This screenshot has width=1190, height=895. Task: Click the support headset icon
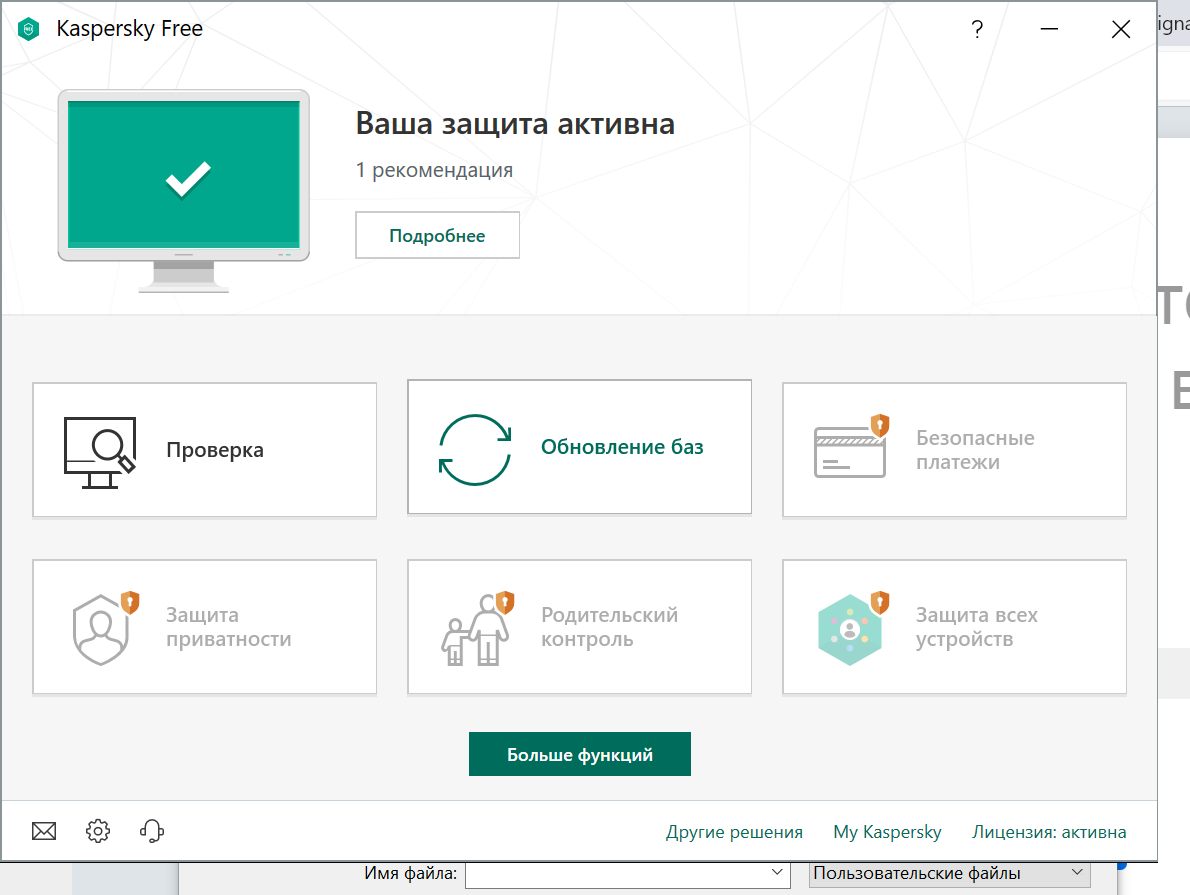152,831
